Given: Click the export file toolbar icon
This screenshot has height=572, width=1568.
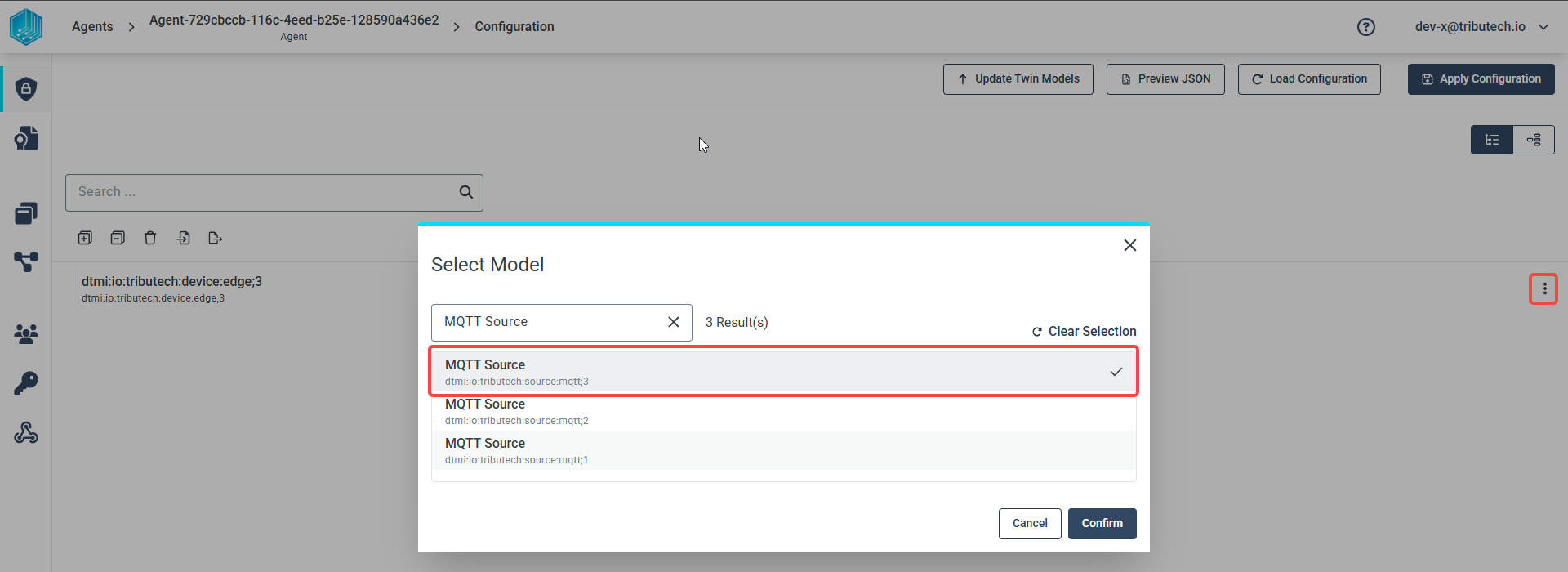Looking at the screenshot, I should 216,238.
